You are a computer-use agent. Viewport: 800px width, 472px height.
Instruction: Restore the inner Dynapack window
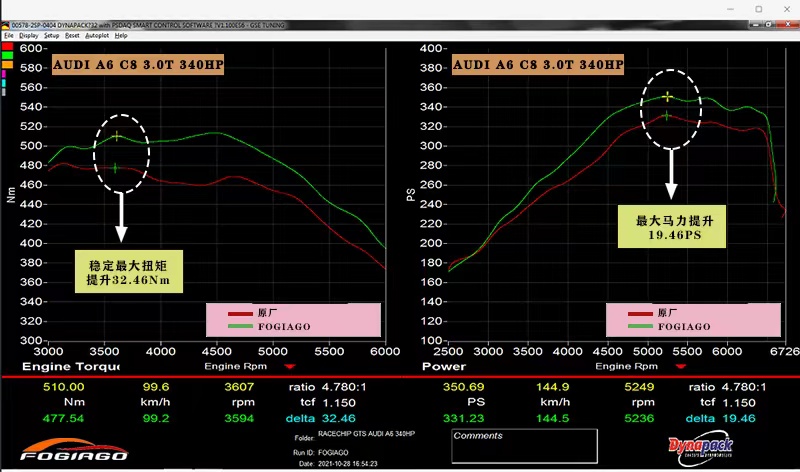(x=768, y=24)
